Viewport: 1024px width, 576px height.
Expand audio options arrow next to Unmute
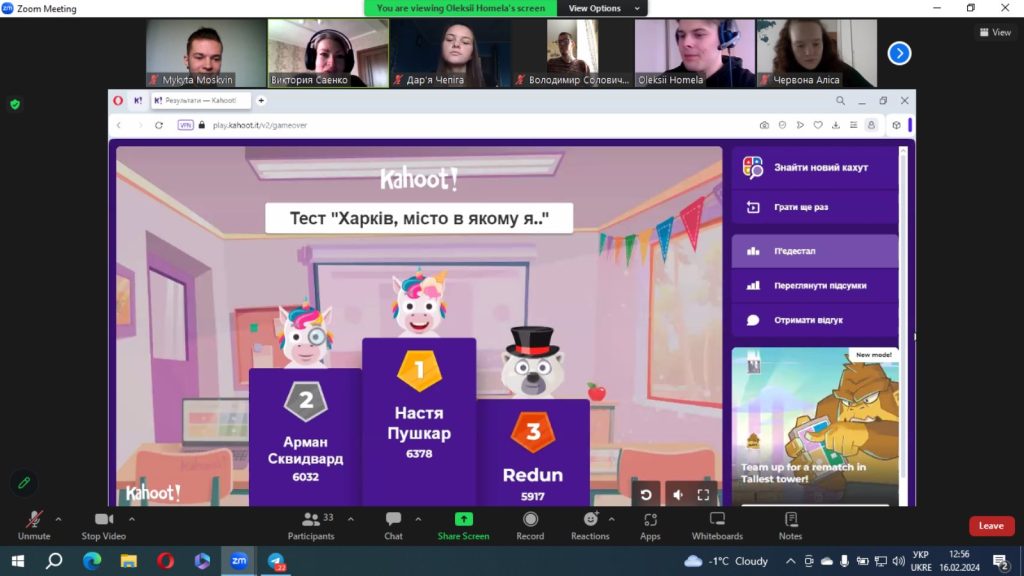[x=59, y=520]
